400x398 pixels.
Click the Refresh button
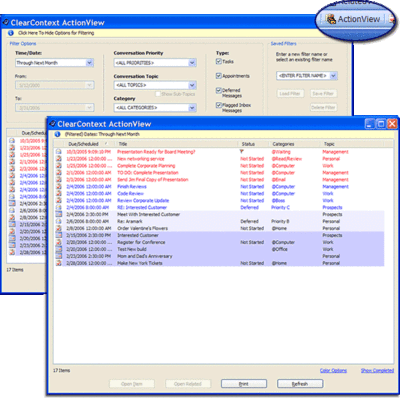click(300, 384)
